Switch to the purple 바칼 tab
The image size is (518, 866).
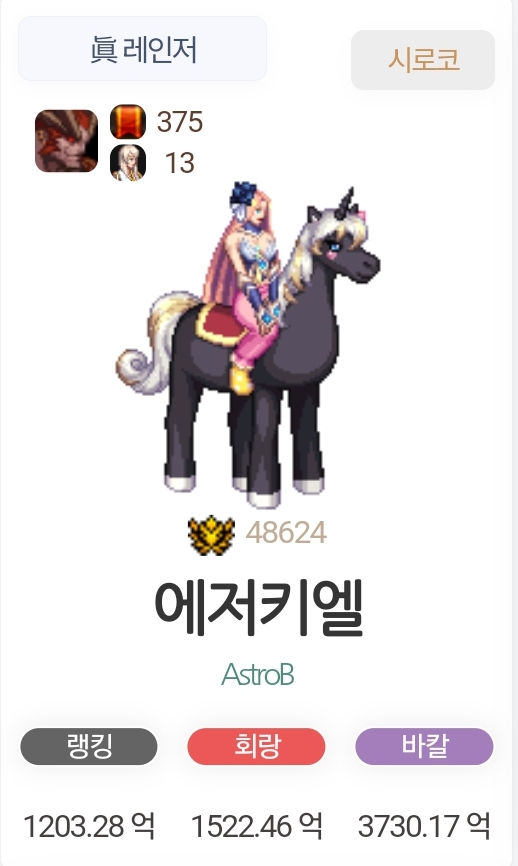[424, 746]
